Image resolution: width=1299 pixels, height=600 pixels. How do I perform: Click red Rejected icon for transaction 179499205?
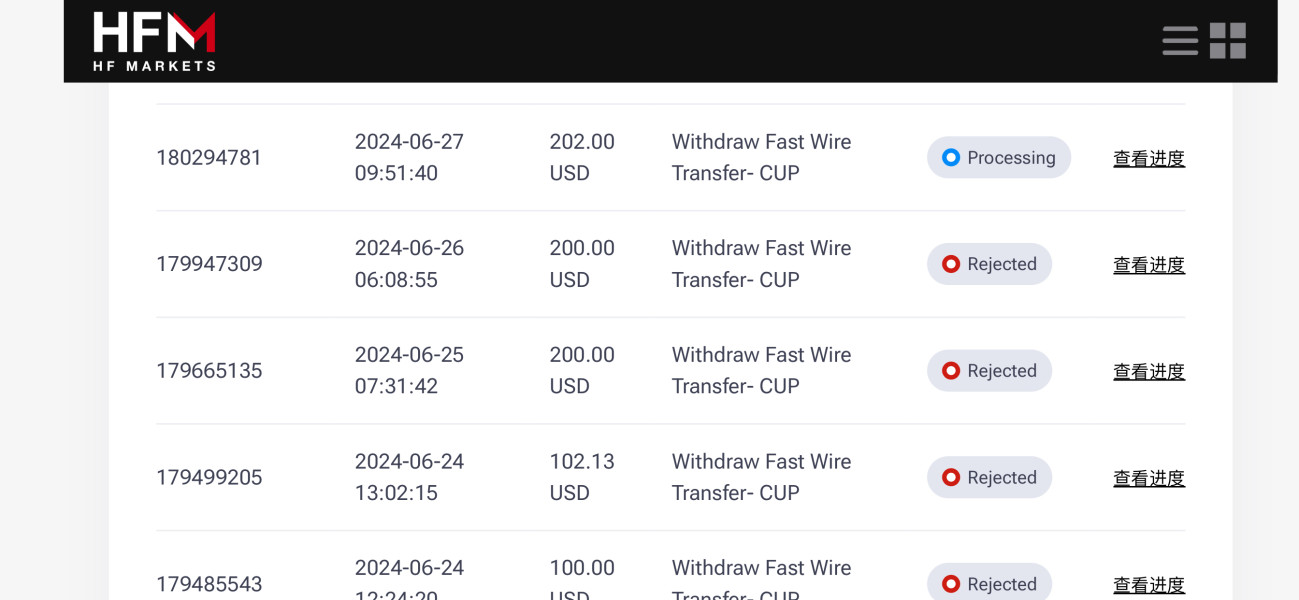pos(951,478)
